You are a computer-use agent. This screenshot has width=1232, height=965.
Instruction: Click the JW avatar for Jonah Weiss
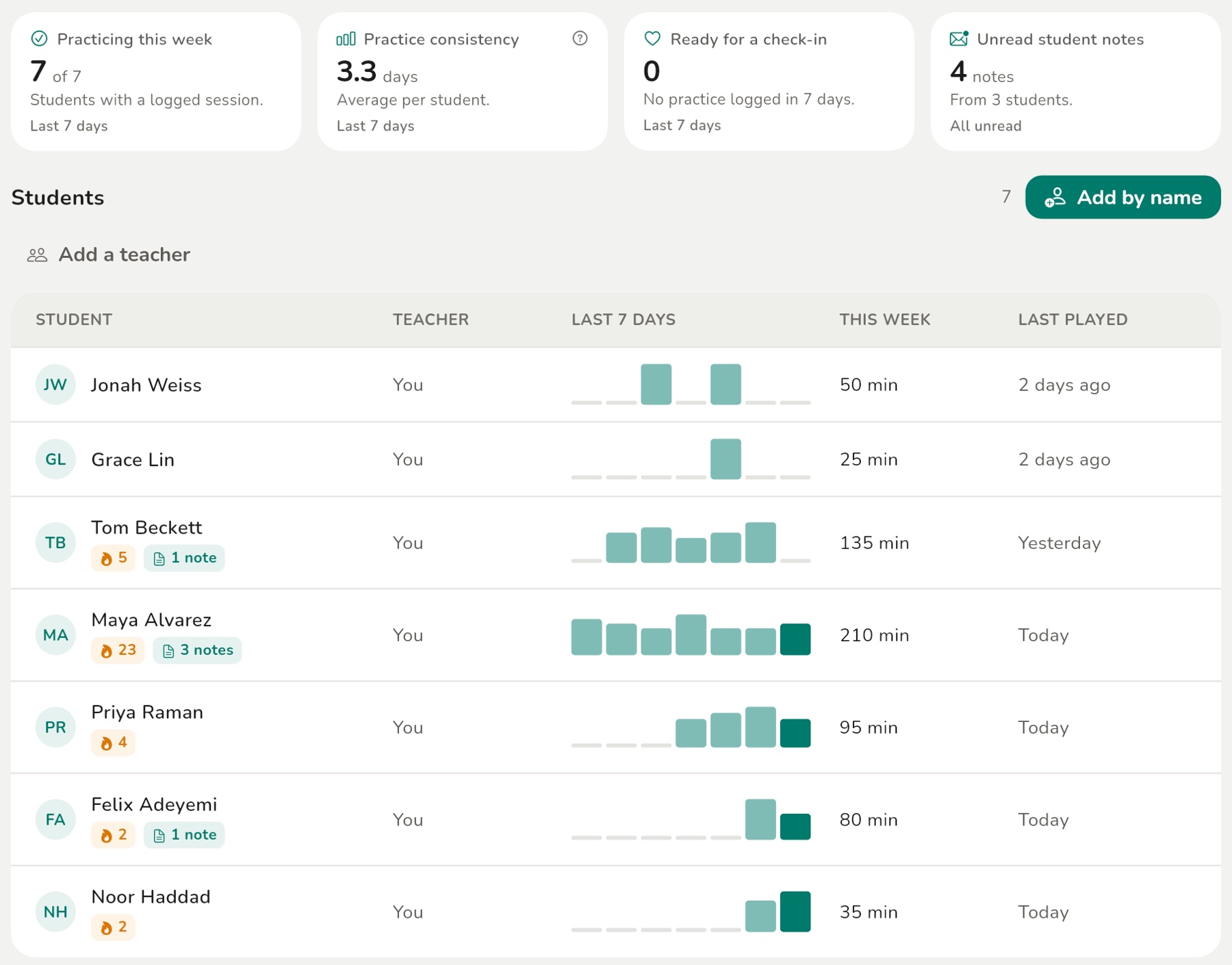(x=55, y=385)
